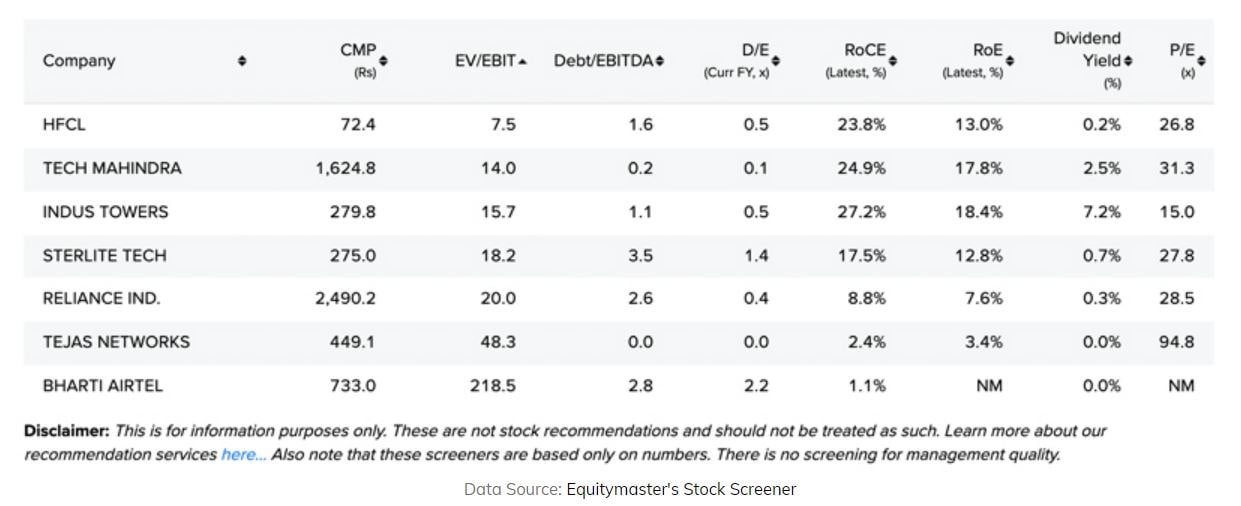This screenshot has width=1241, height=506.
Task: Open Equitymaster's Stock Screener source link
Action: [681, 489]
